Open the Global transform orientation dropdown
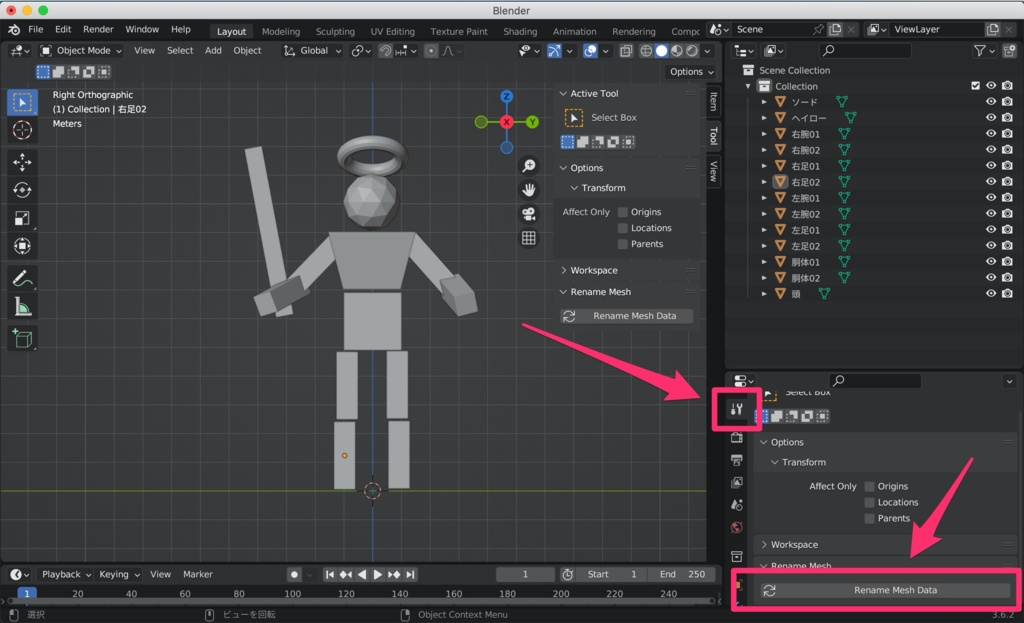 (313, 50)
